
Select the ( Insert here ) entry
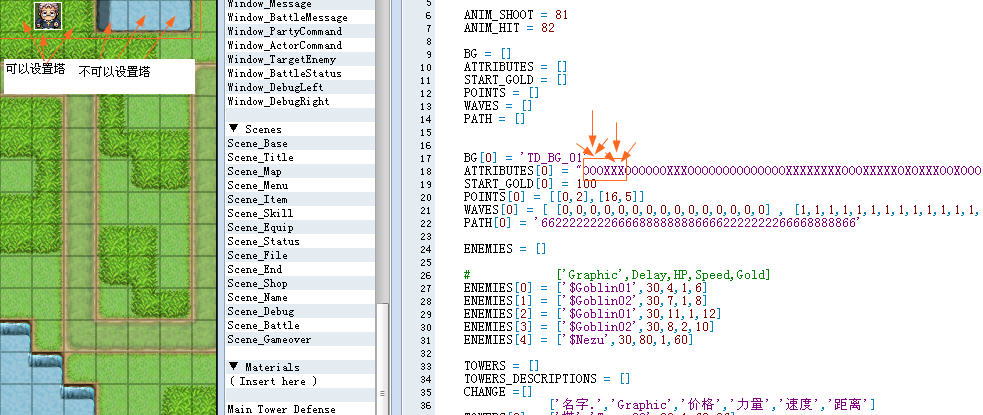tap(300, 381)
